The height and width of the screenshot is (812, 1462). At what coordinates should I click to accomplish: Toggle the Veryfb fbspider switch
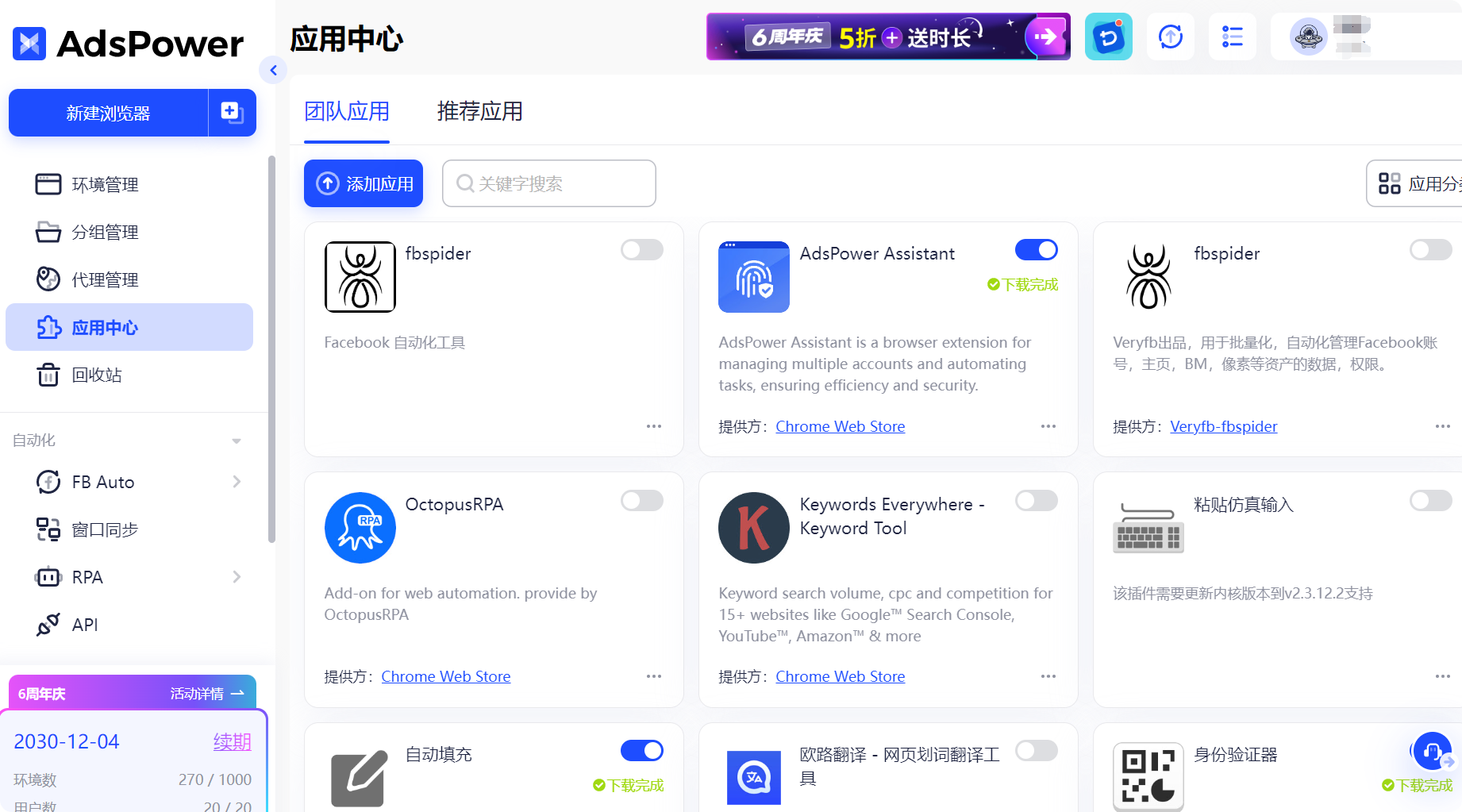coord(1431,250)
